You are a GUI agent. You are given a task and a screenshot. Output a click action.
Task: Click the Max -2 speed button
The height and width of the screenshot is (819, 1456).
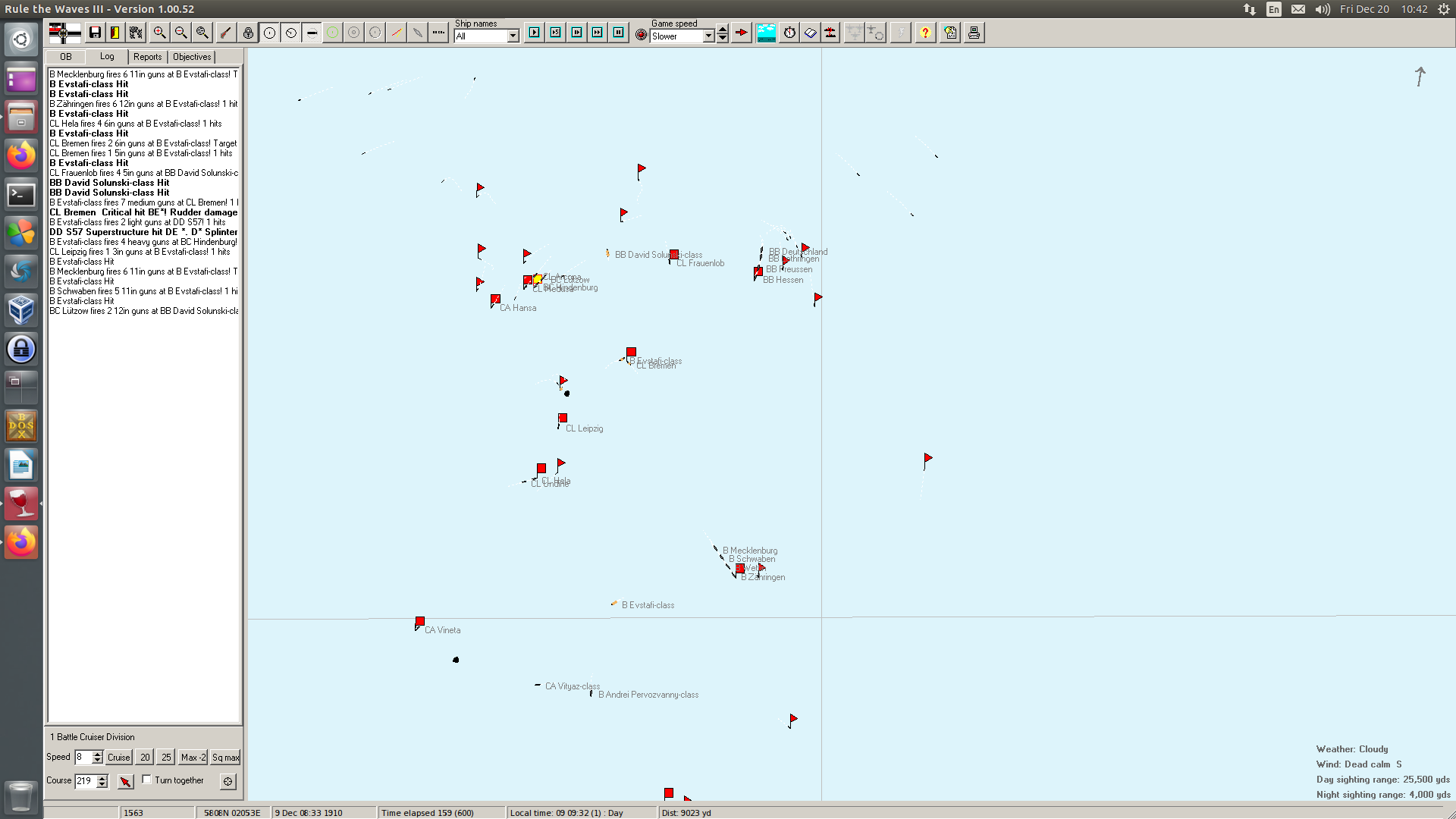(x=193, y=757)
